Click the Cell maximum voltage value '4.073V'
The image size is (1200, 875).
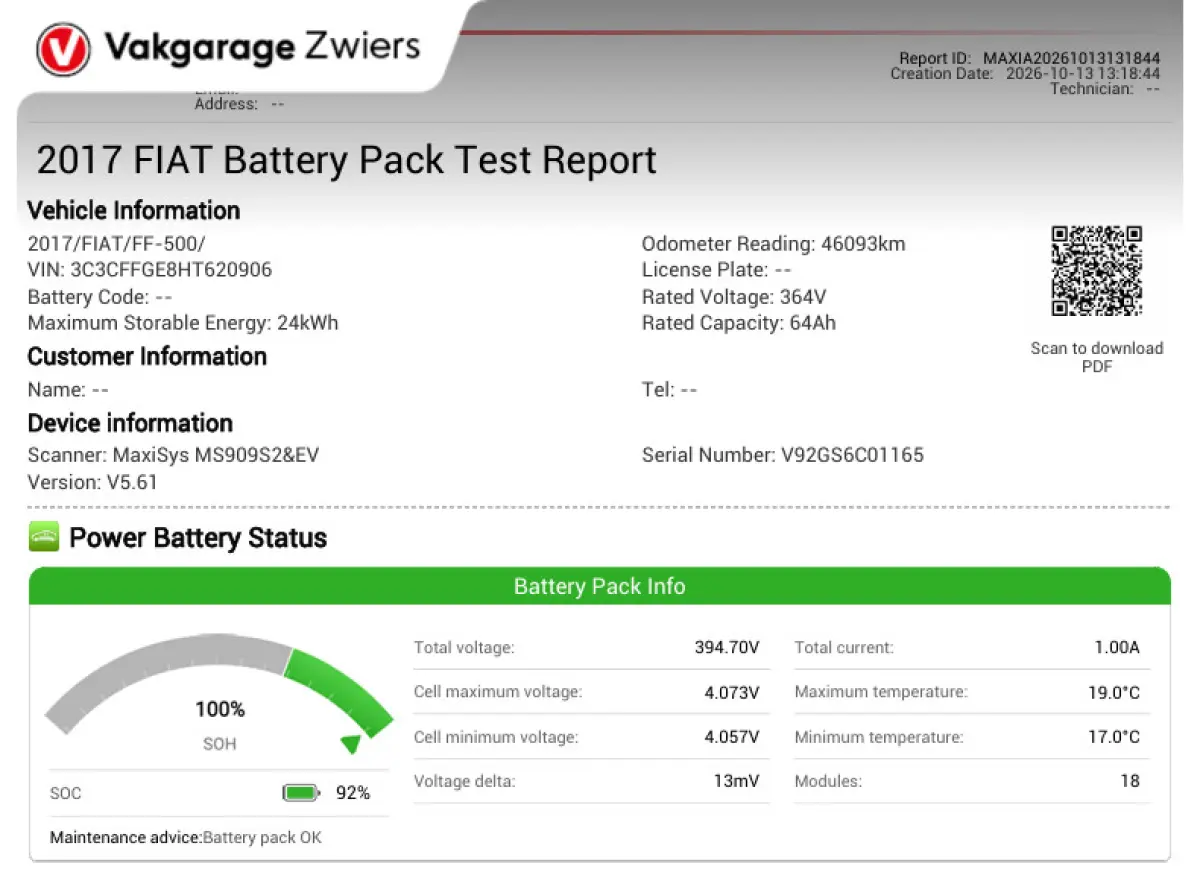[x=732, y=692]
